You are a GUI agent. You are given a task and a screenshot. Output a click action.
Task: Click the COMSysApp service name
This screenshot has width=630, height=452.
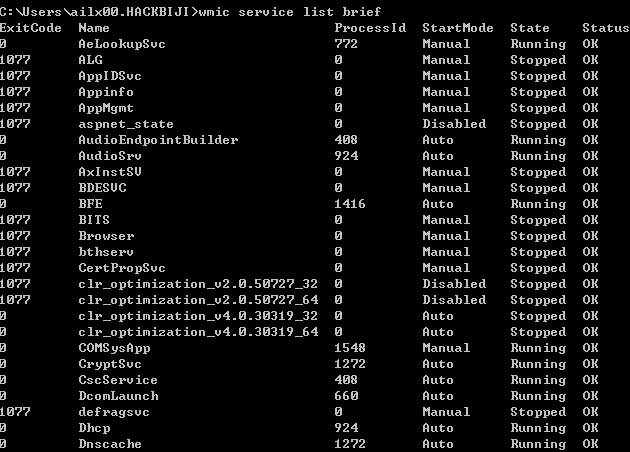pyautogui.click(x=114, y=348)
